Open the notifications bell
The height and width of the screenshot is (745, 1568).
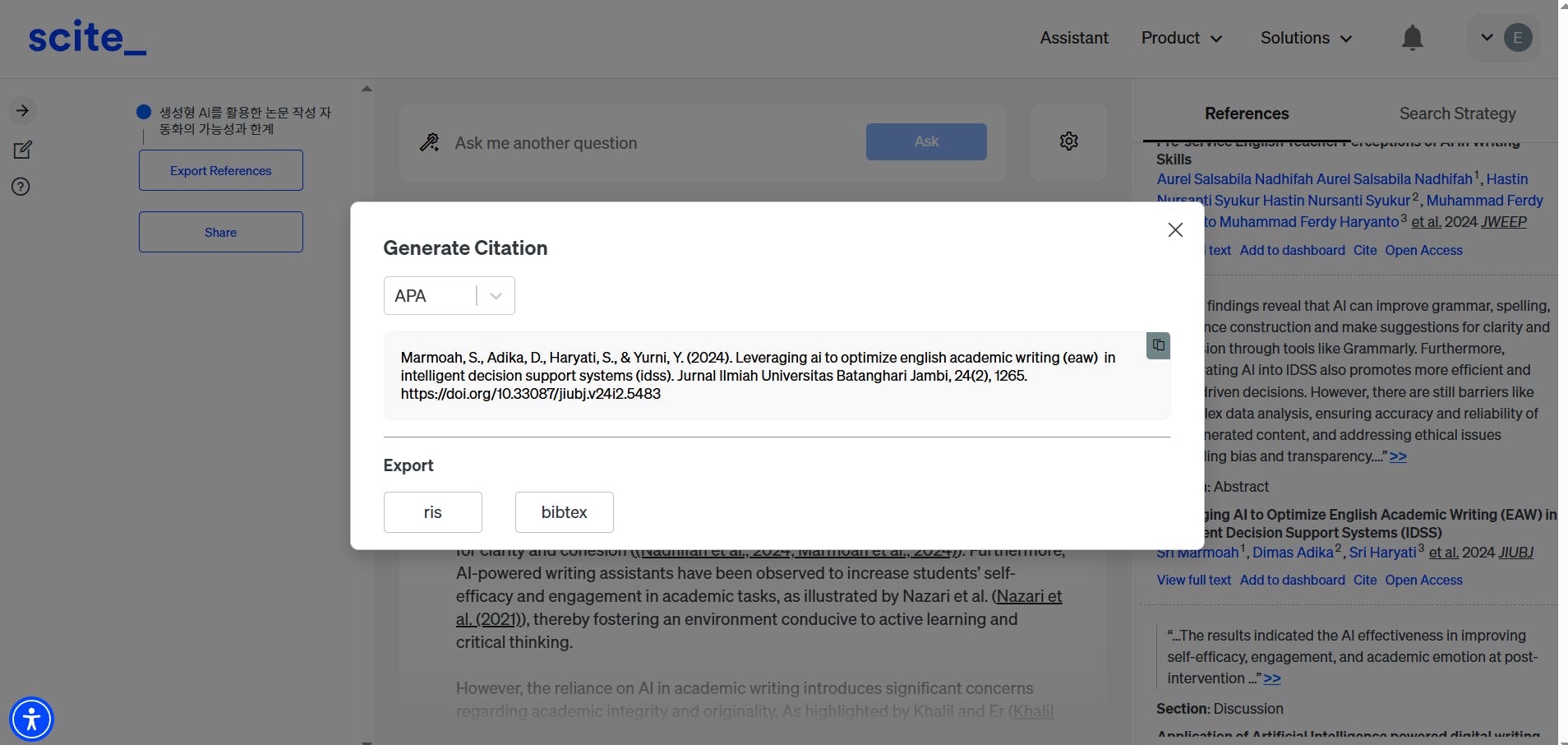click(1412, 38)
